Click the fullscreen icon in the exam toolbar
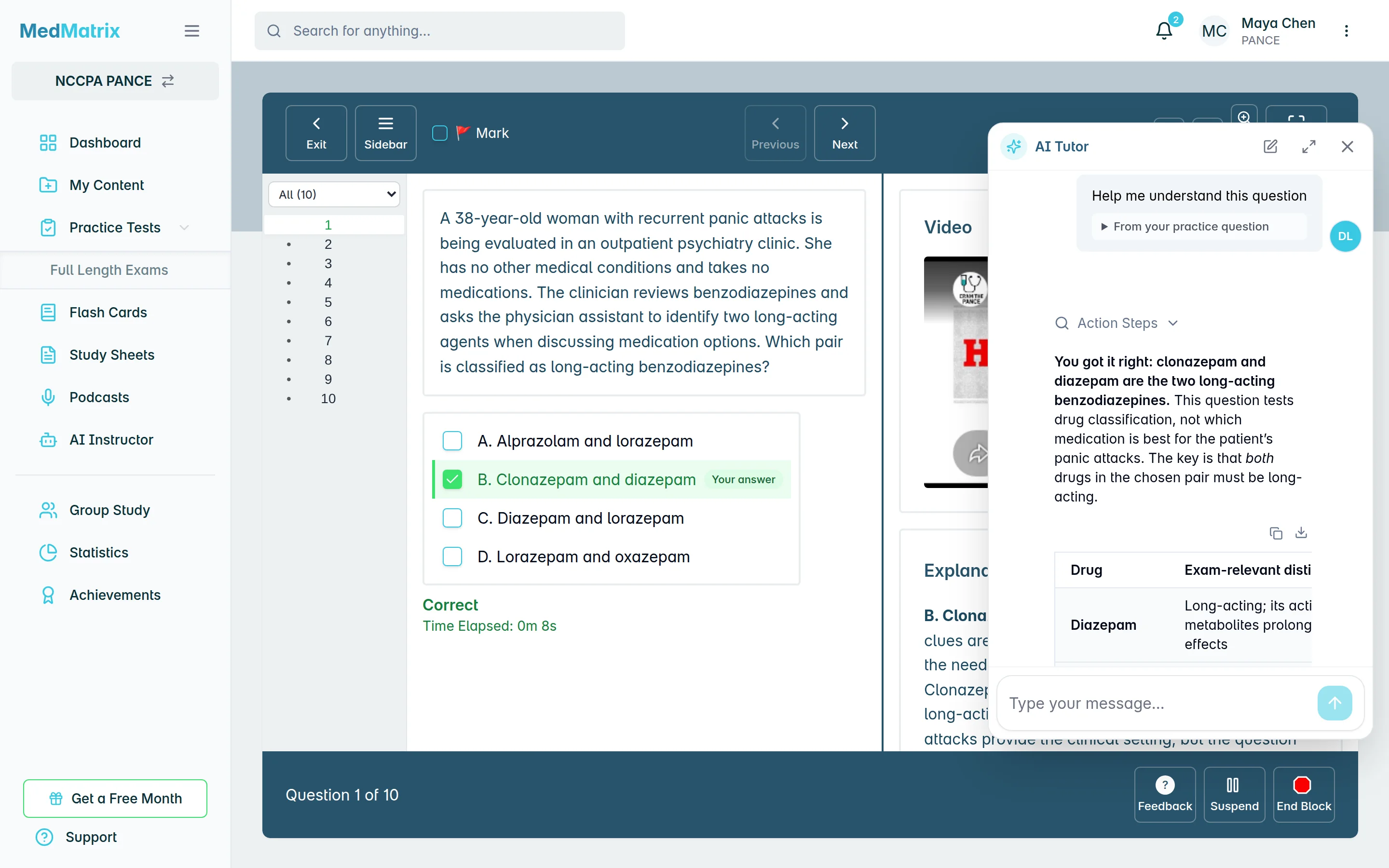Screen dimensions: 1389x868 tap(1296, 118)
